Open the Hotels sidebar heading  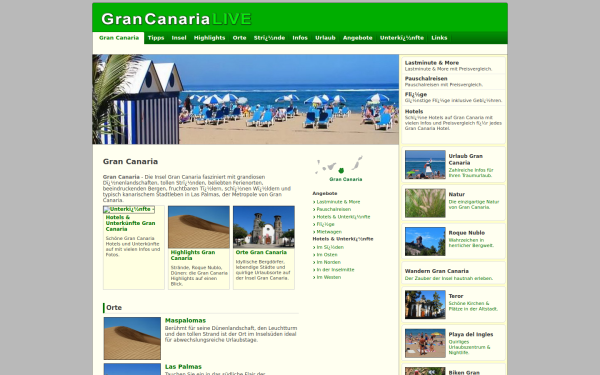pyautogui.click(x=414, y=111)
